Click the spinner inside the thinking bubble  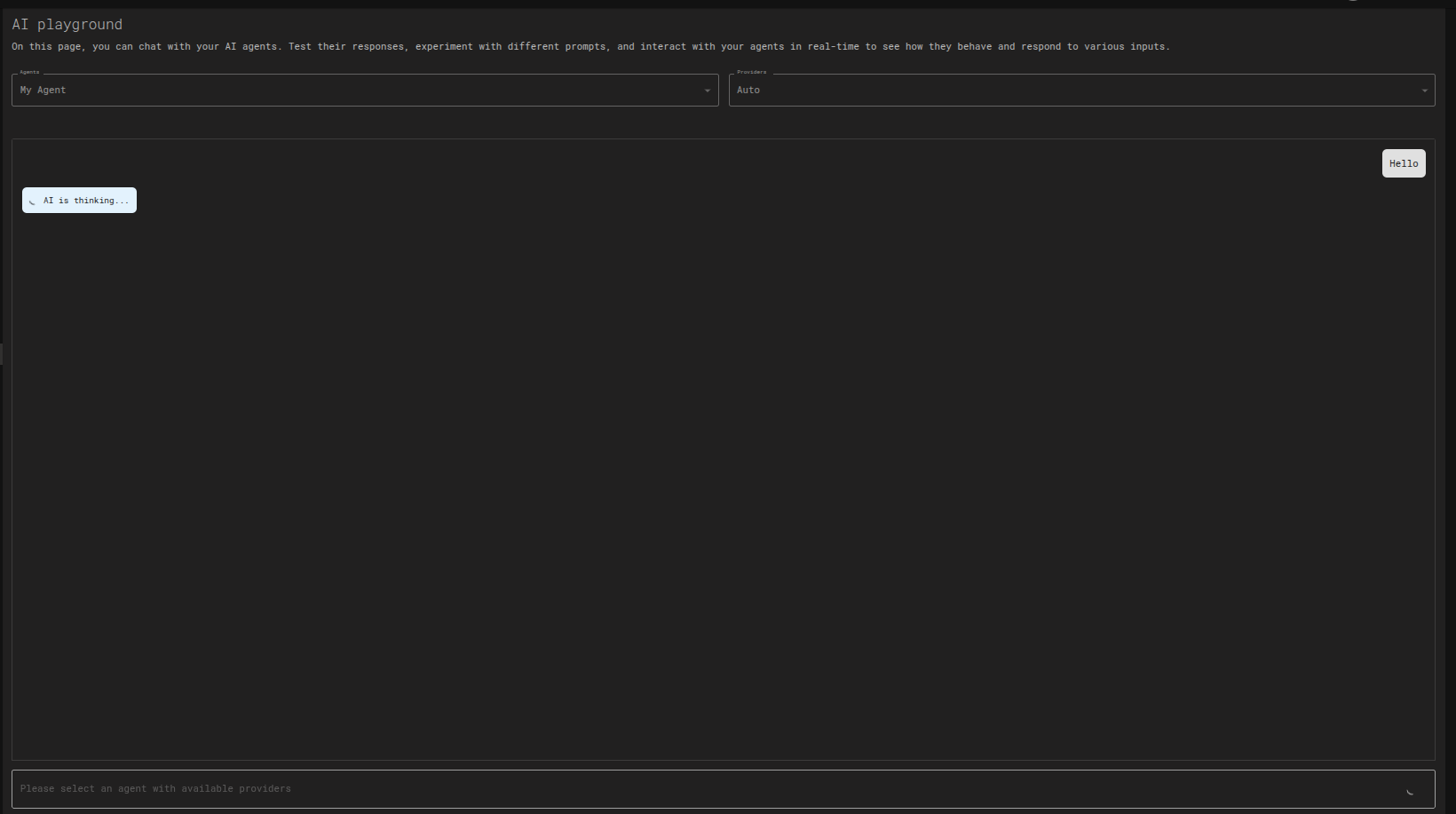click(33, 202)
